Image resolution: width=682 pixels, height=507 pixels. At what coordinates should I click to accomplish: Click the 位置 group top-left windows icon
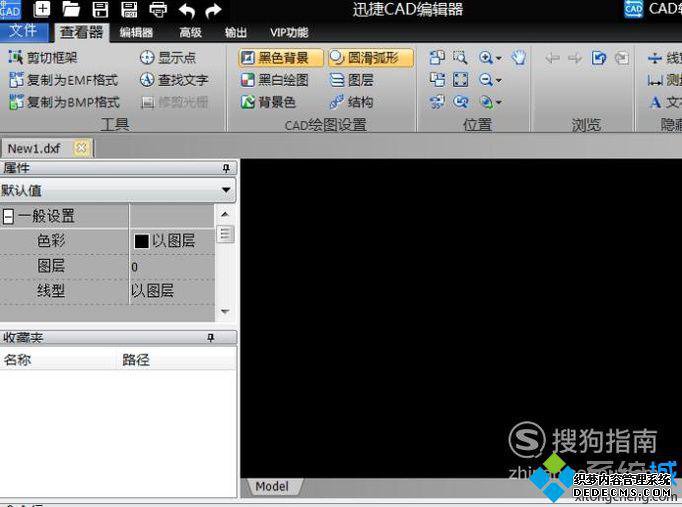pos(437,57)
